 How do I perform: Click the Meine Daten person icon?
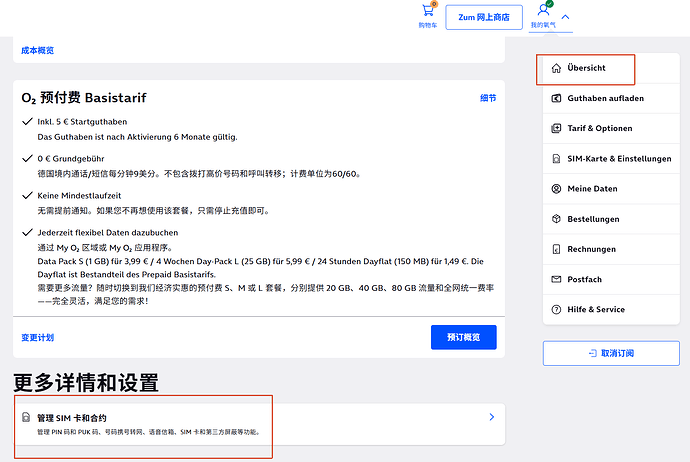click(x=556, y=189)
